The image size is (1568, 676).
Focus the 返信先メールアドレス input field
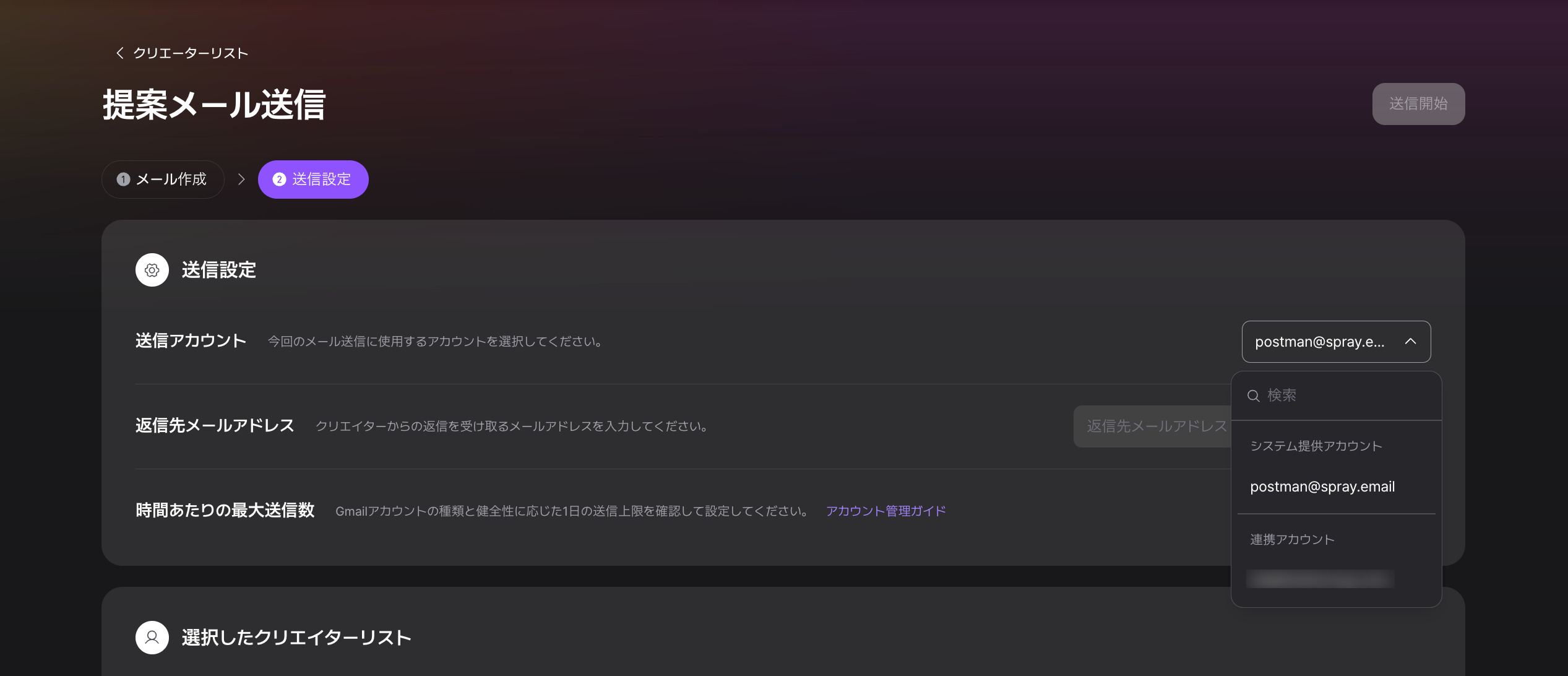pyautogui.click(x=1152, y=427)
